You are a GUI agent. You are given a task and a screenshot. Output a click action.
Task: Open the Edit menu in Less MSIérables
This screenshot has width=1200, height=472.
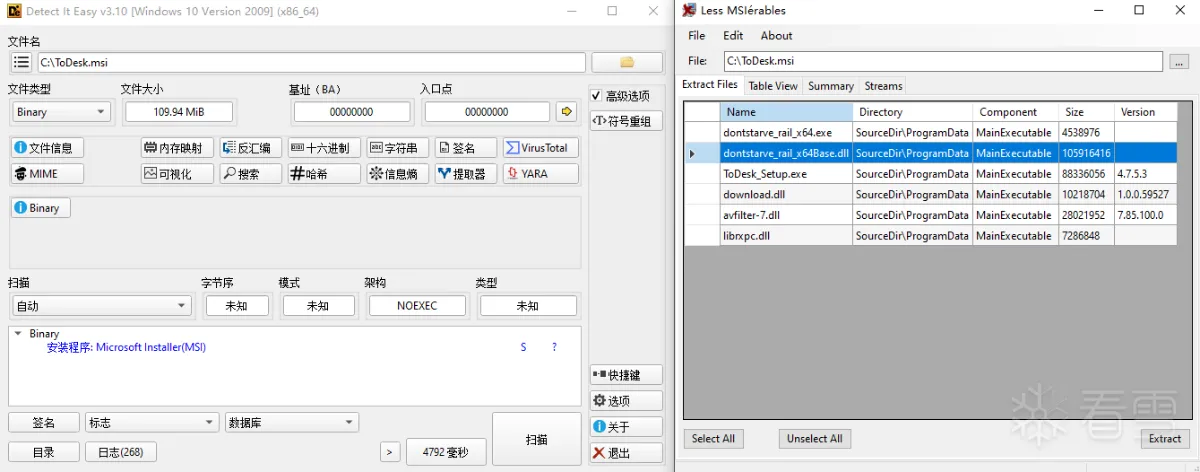tap(733, 35)
